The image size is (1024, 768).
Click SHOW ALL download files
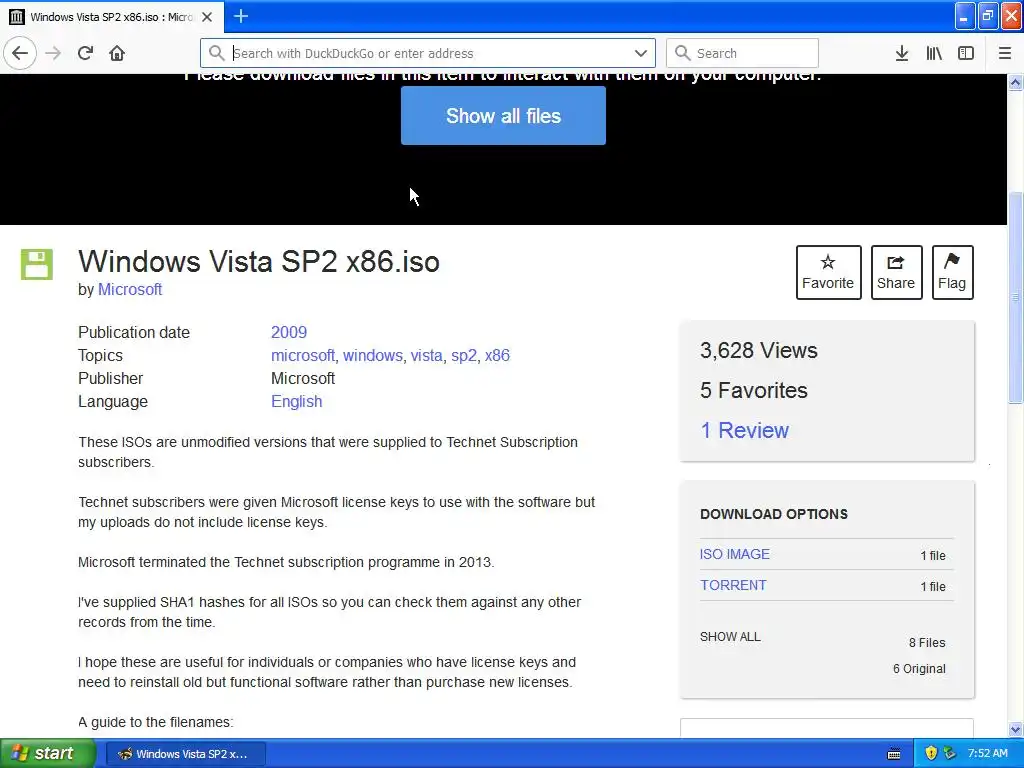(x=730, y=637)
